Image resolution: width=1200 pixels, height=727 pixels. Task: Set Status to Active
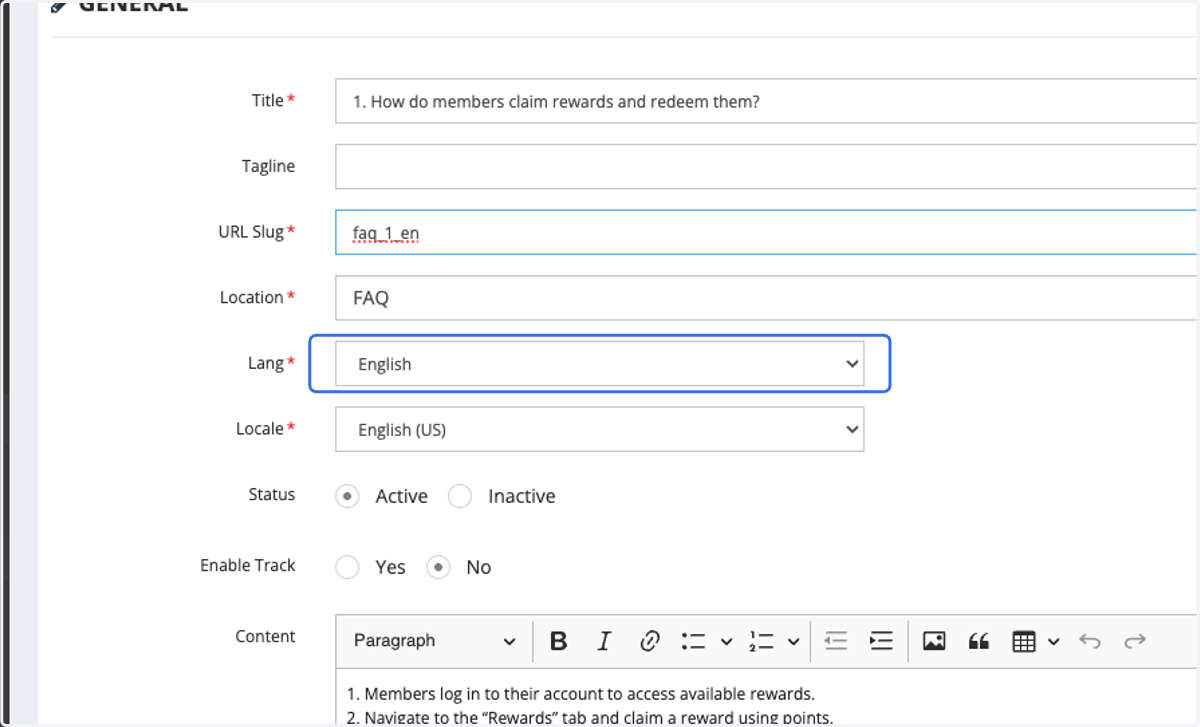(x=347, y=496)
